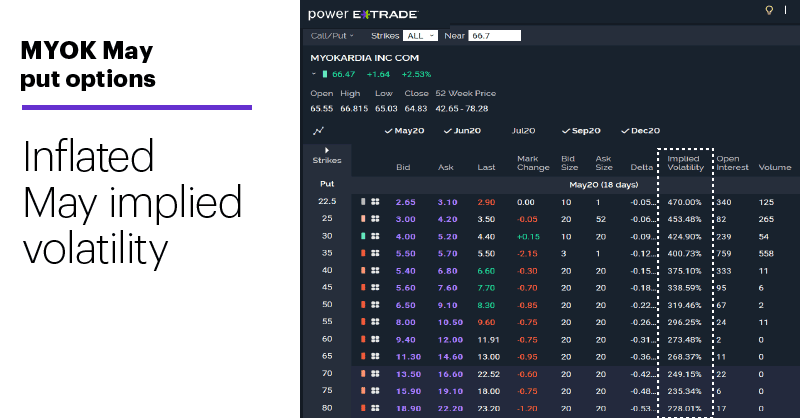This screenshot has width=800, height=418.
Task: Click the grid icon in the 22.5 strike row
Action: (375, 202)
